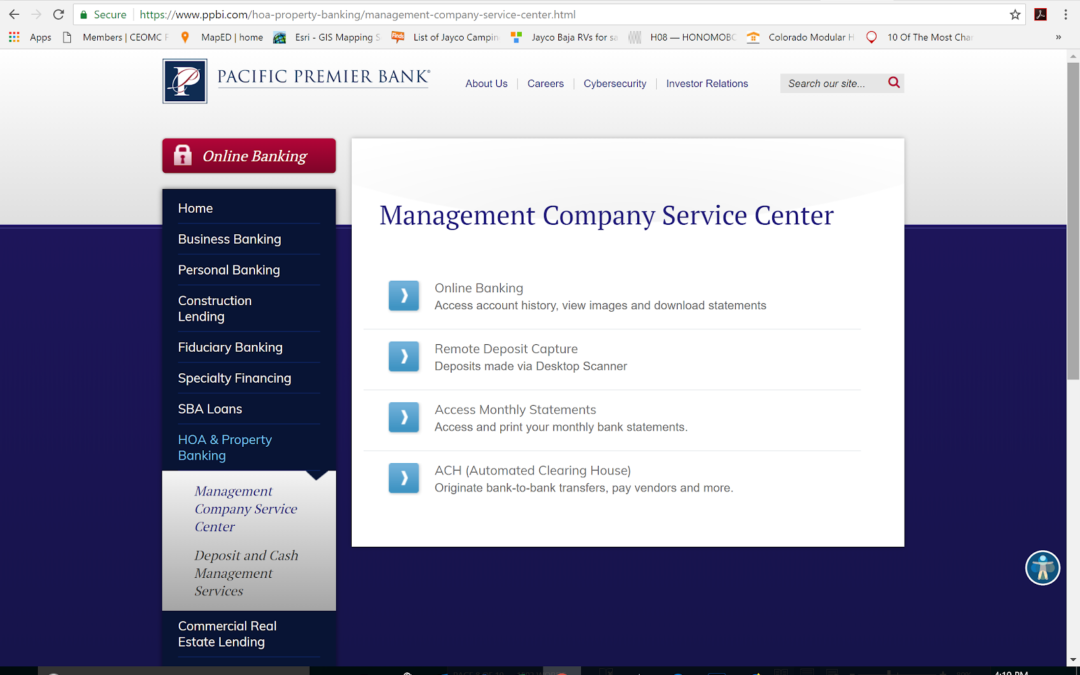This screenshot has height=675, width=1080.
Task: Click the ACH arrow icon
Action: [404, 478]
